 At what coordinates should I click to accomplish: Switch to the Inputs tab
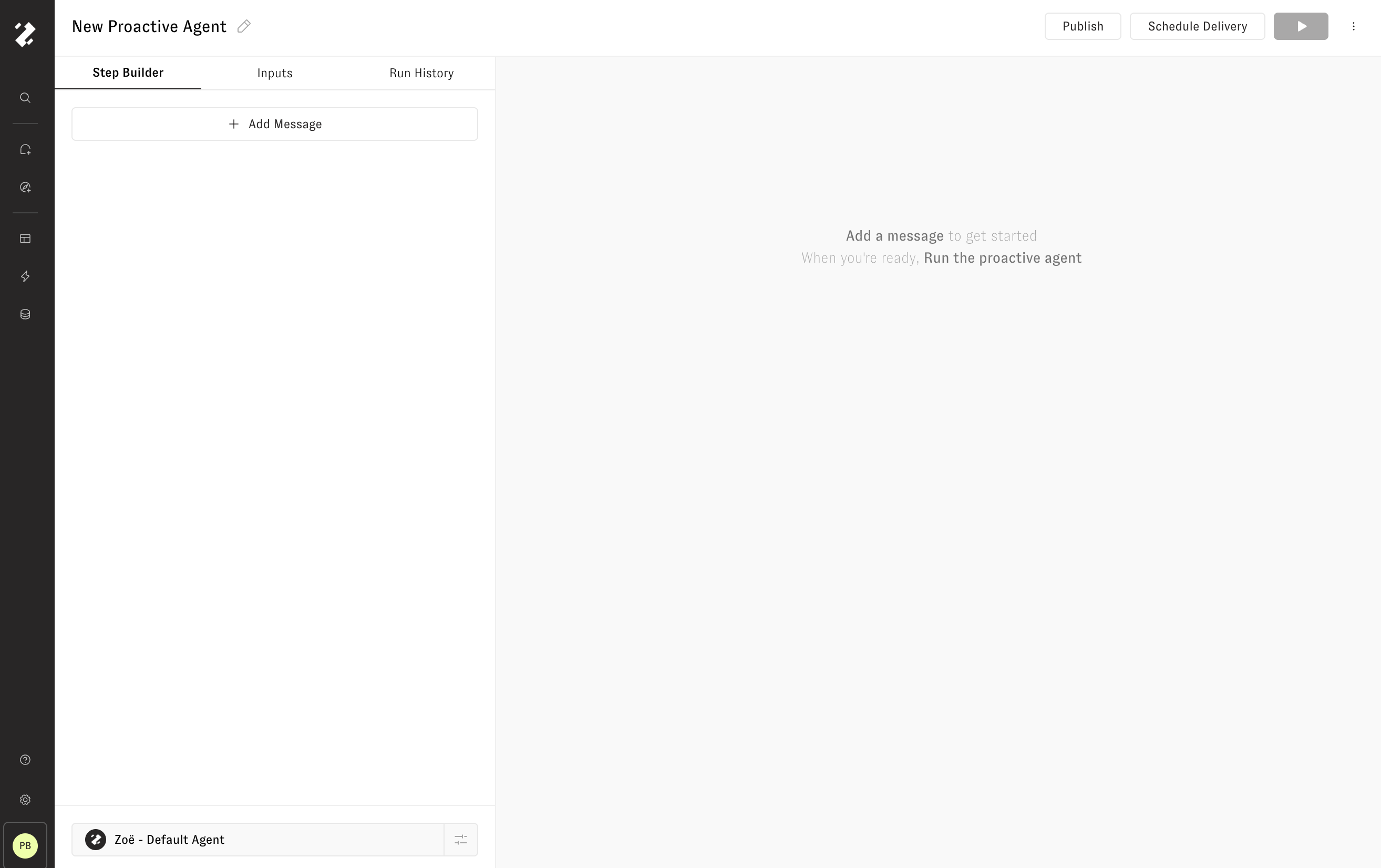(275, 74)
